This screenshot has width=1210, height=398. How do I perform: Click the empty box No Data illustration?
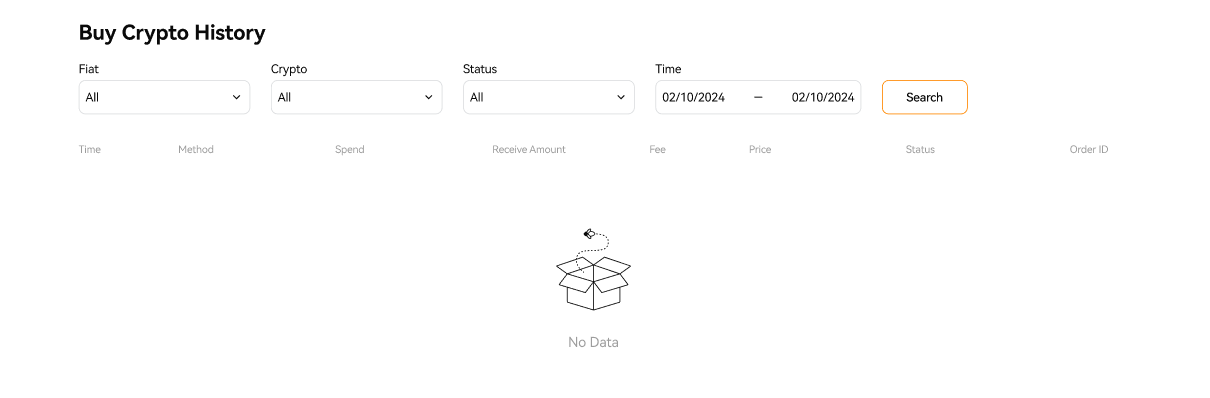click(x=594, y=269)
